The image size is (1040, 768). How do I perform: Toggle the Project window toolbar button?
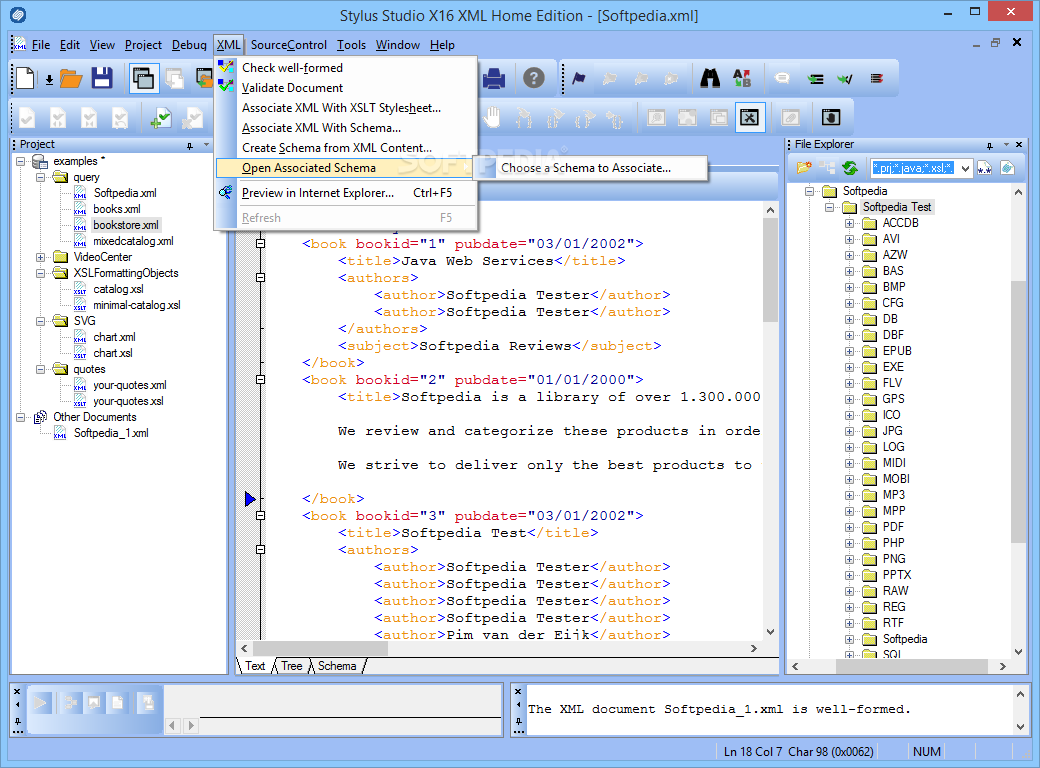(144, 78)
